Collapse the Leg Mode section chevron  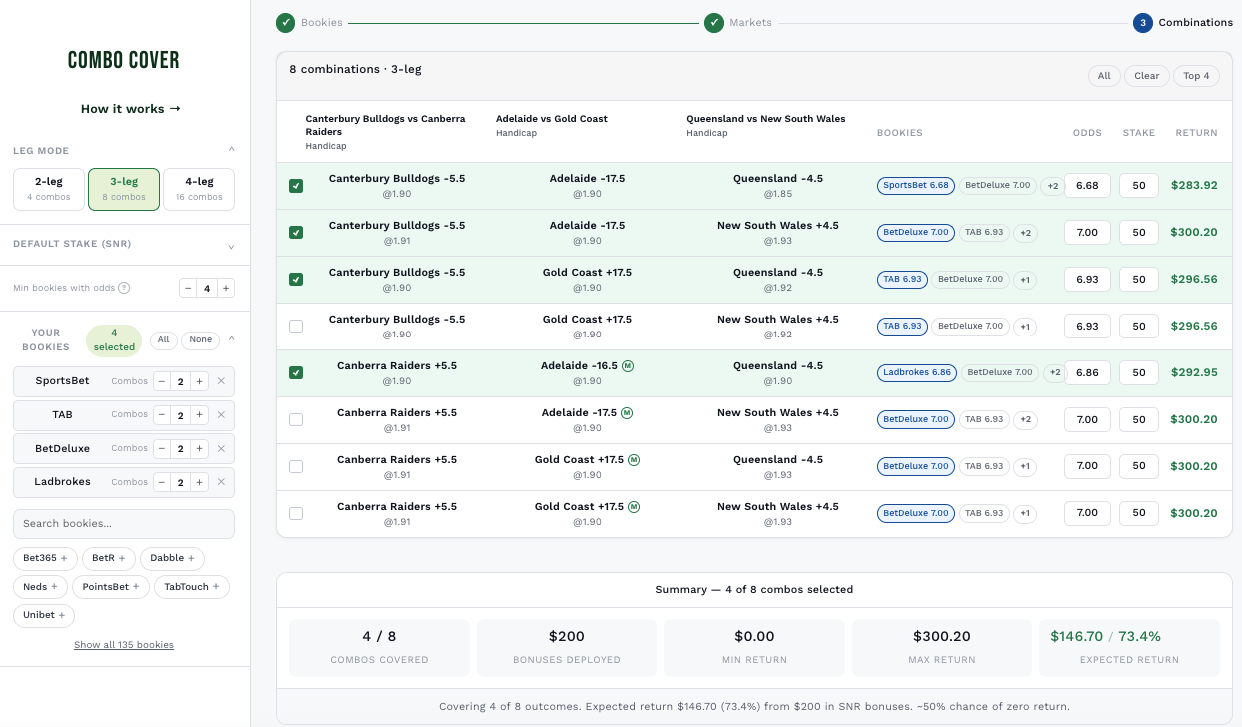click(x=231, y=150)
